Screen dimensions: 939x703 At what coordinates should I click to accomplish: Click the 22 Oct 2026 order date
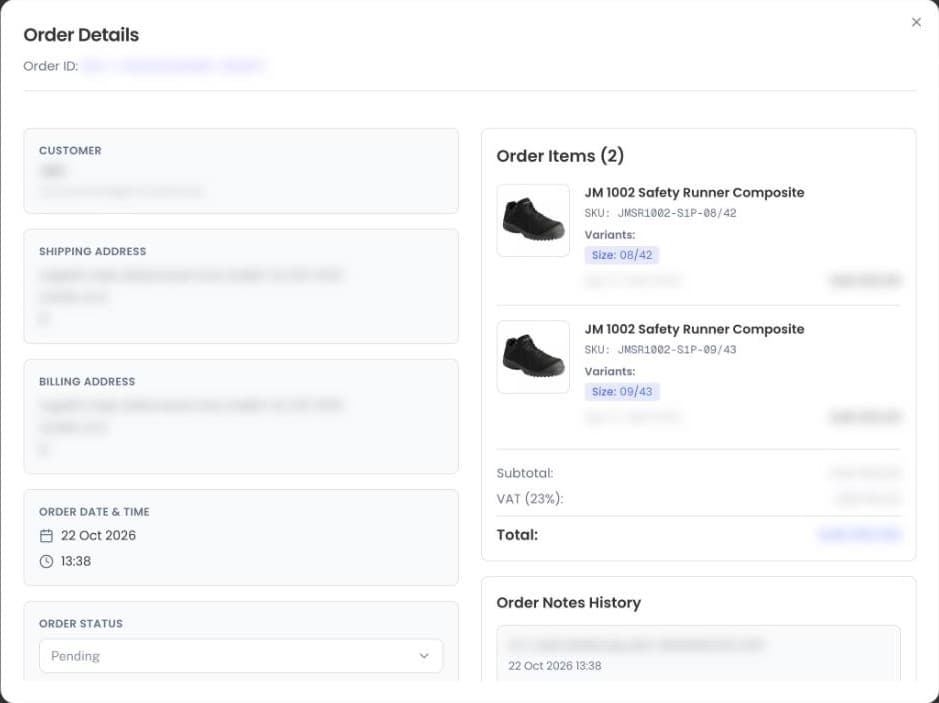click(98, 535)
